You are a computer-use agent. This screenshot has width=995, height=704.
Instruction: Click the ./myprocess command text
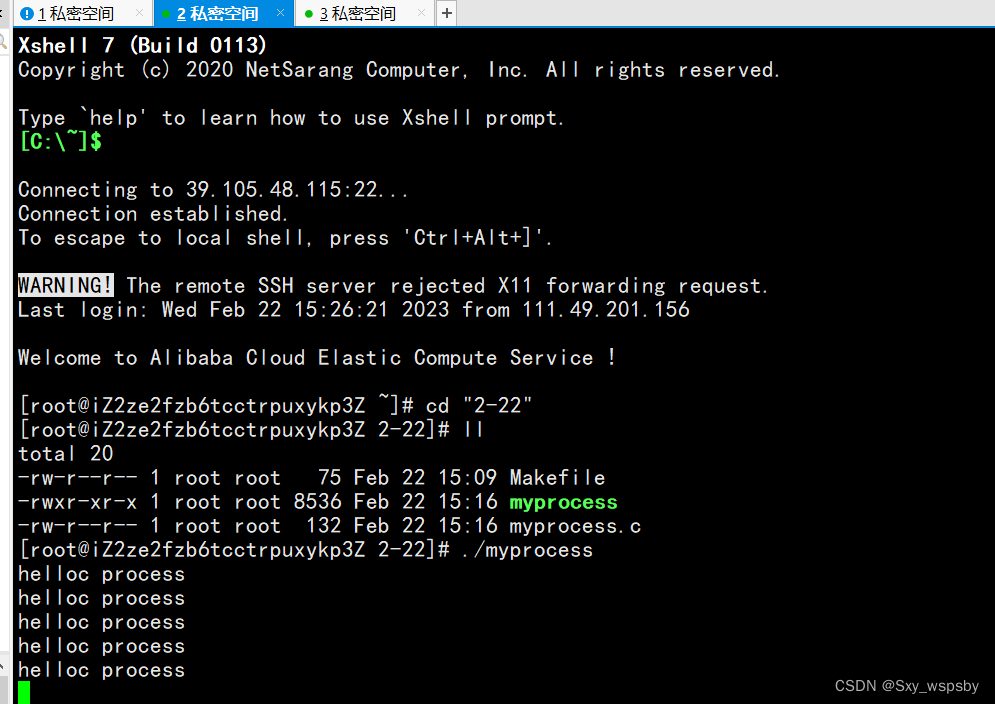tap(527, 550)
